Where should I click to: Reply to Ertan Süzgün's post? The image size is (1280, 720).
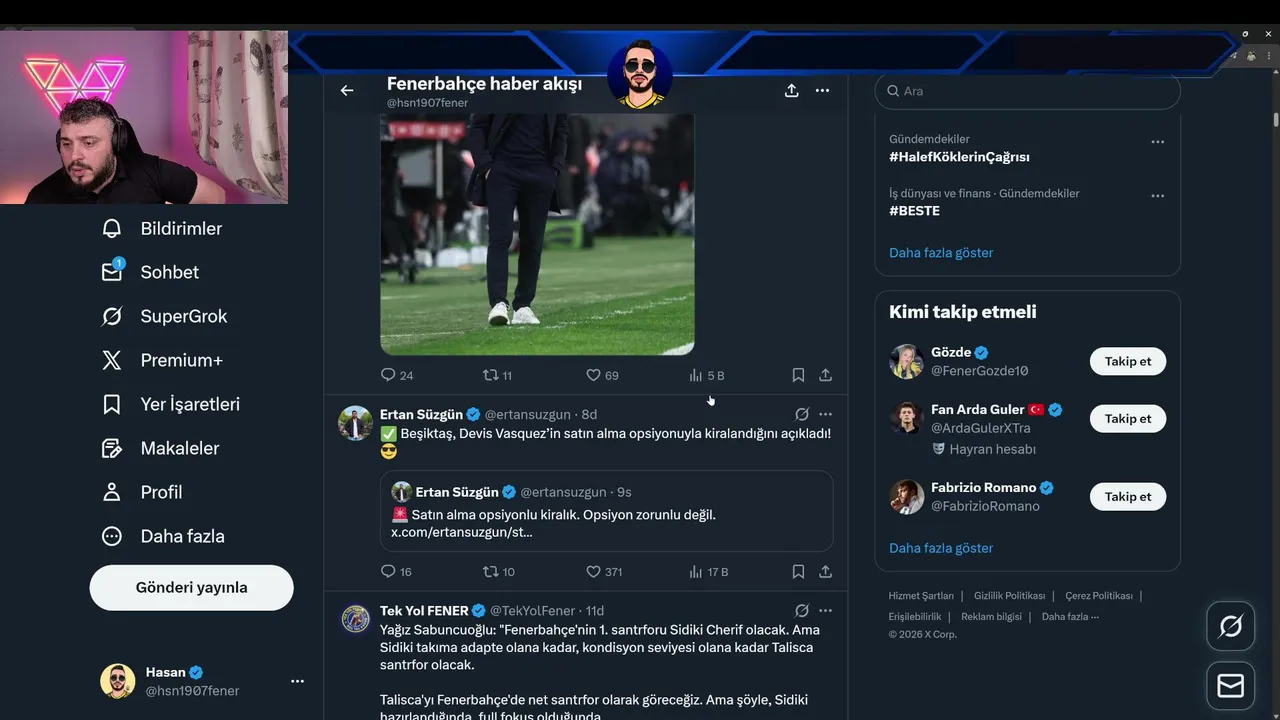(389, 572)
